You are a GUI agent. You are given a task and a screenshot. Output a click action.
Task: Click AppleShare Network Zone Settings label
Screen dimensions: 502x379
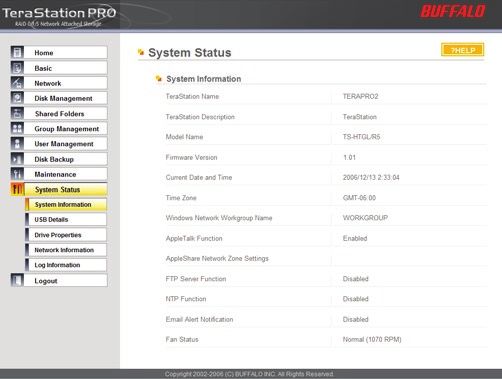(217, 258)
